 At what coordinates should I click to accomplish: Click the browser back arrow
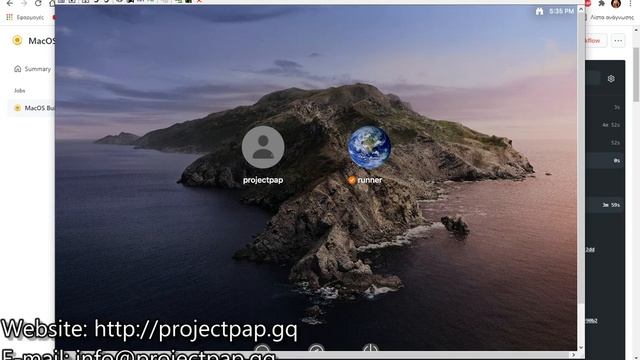click(9, 3)
